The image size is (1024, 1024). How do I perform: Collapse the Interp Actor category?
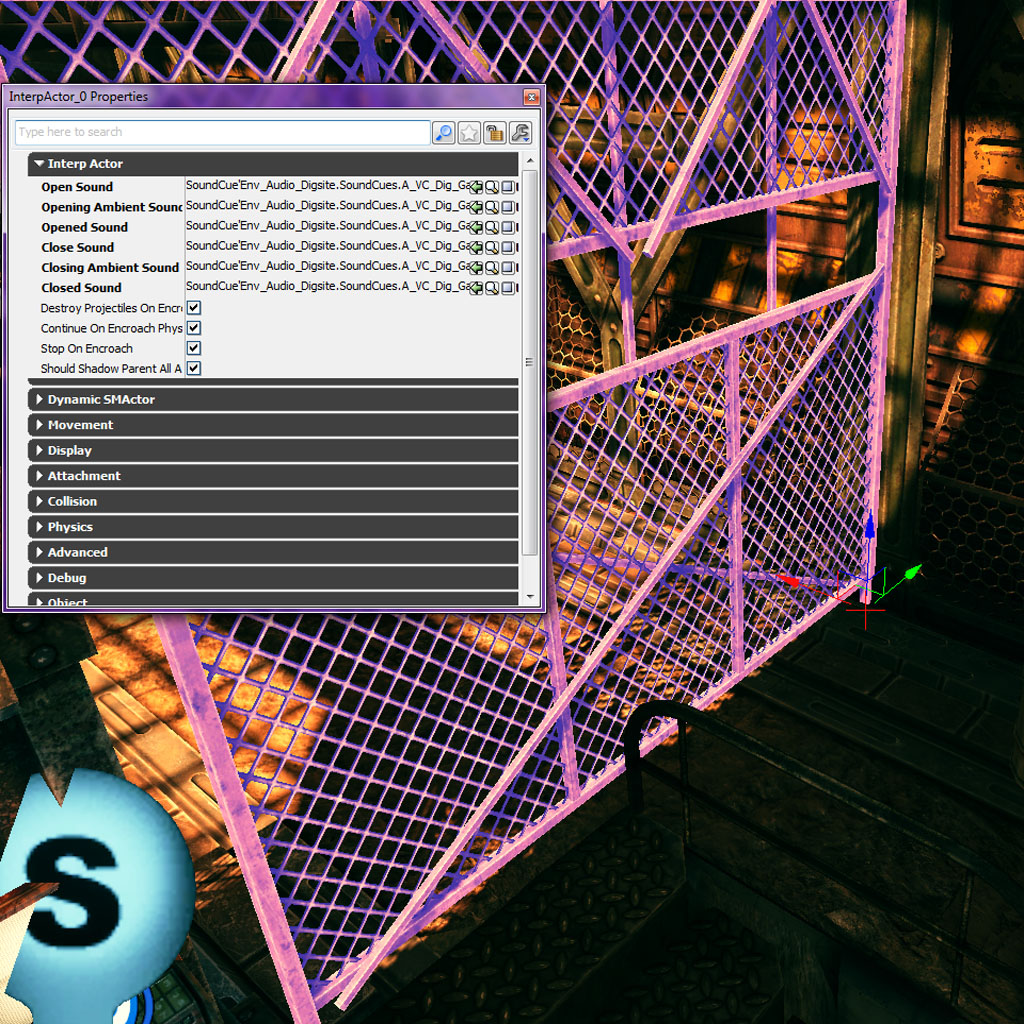pos(39,163)
